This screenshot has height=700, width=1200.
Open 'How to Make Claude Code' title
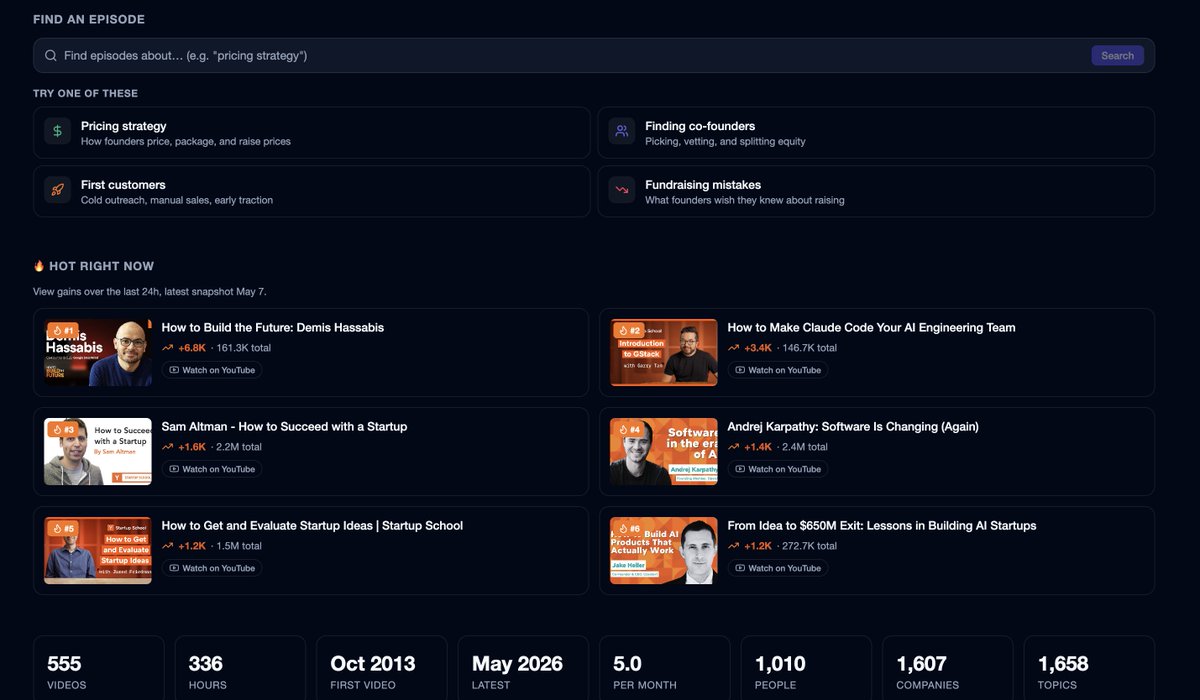[871, 327]
